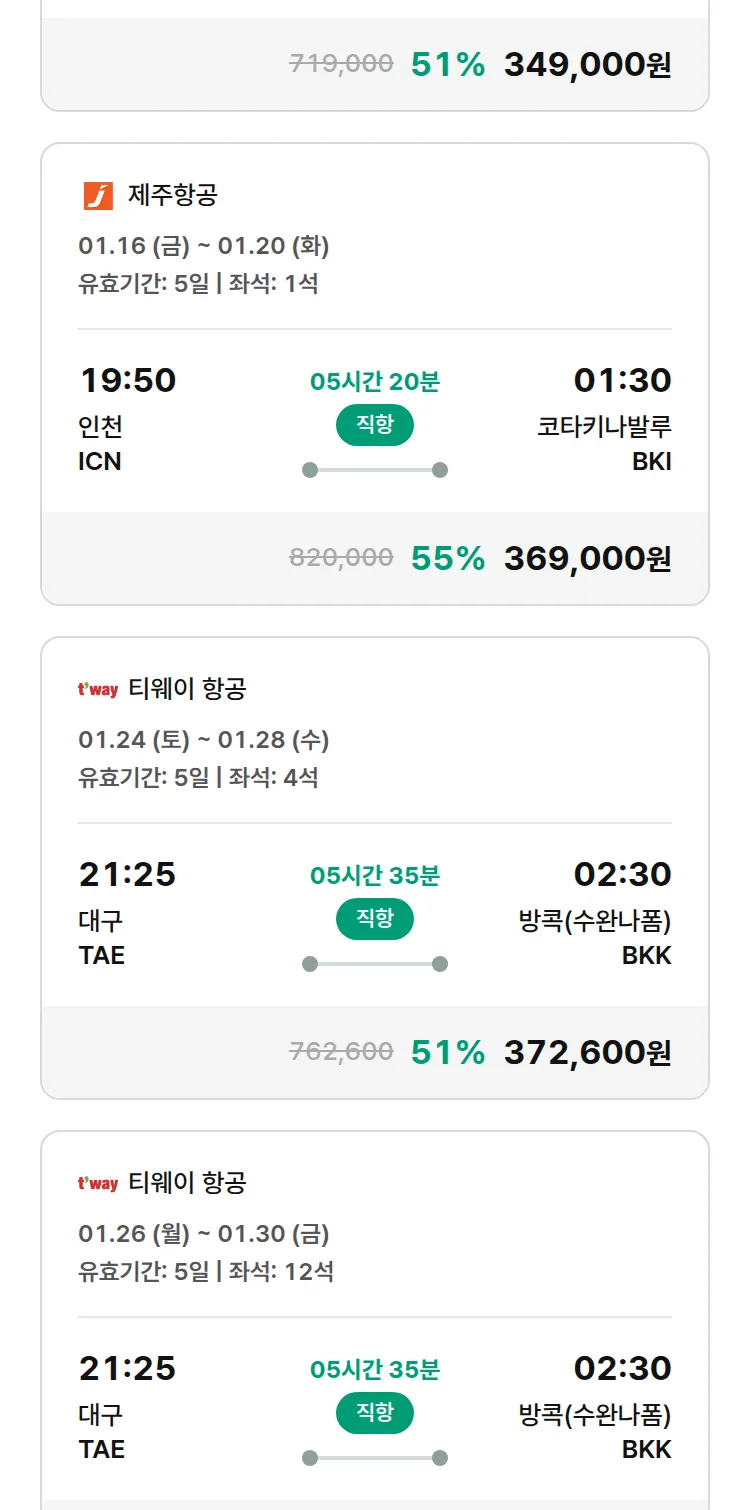Viewport: 750px width, 1510px height.
Task: Tap the 직항 badge on the 01.24 t'way flight
Action: pyautogui.click(x=374, y=919)
